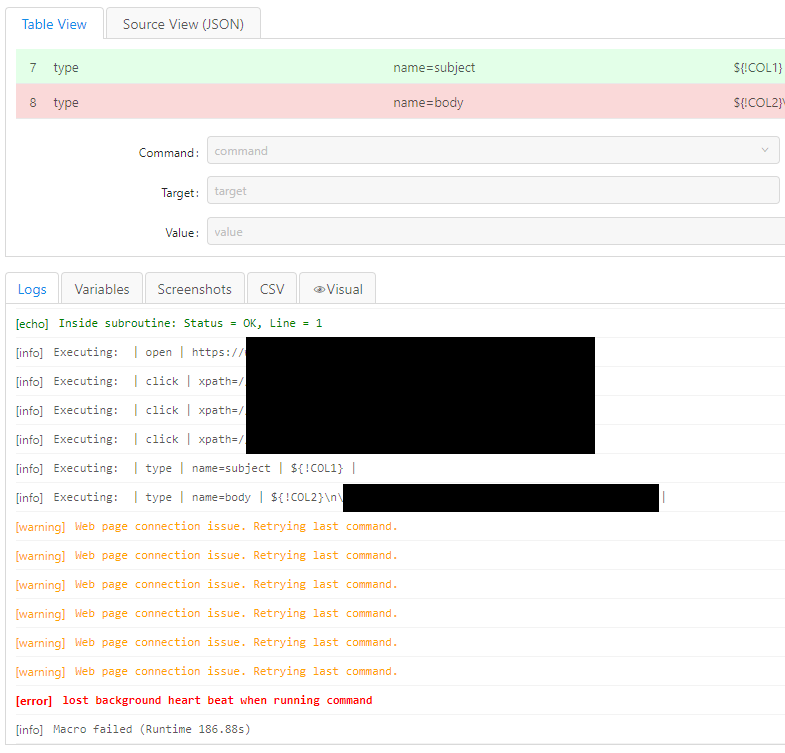Click the dropdown chevron in the Command field
The width and height of the screenshot is (785, 753).
(764, 150)
